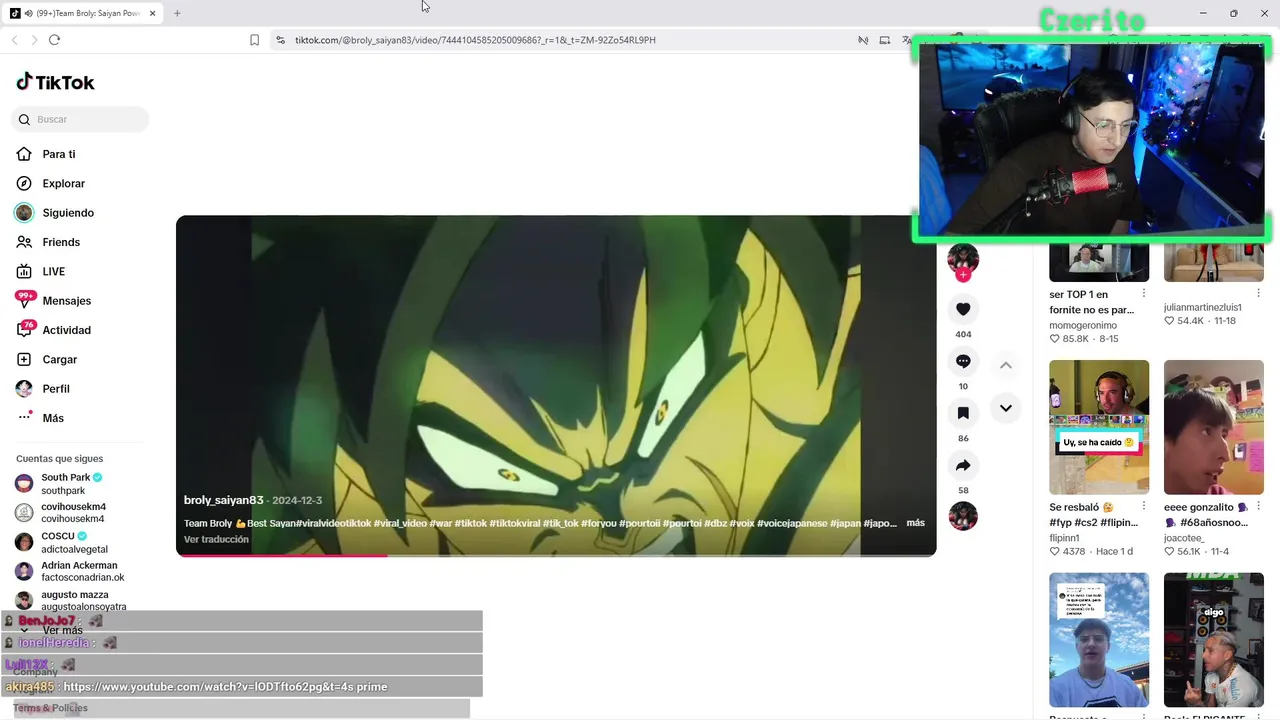Open the comments bubble icon
This screenshot has height=720, width=1280.
click(x=963, y=361)
